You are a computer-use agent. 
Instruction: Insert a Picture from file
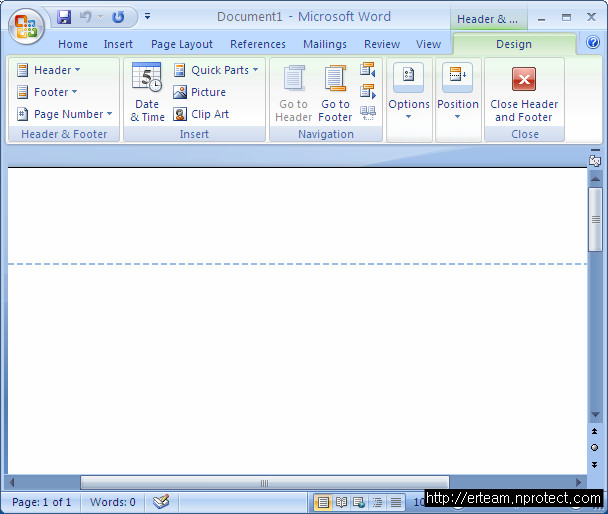(199, 92)
